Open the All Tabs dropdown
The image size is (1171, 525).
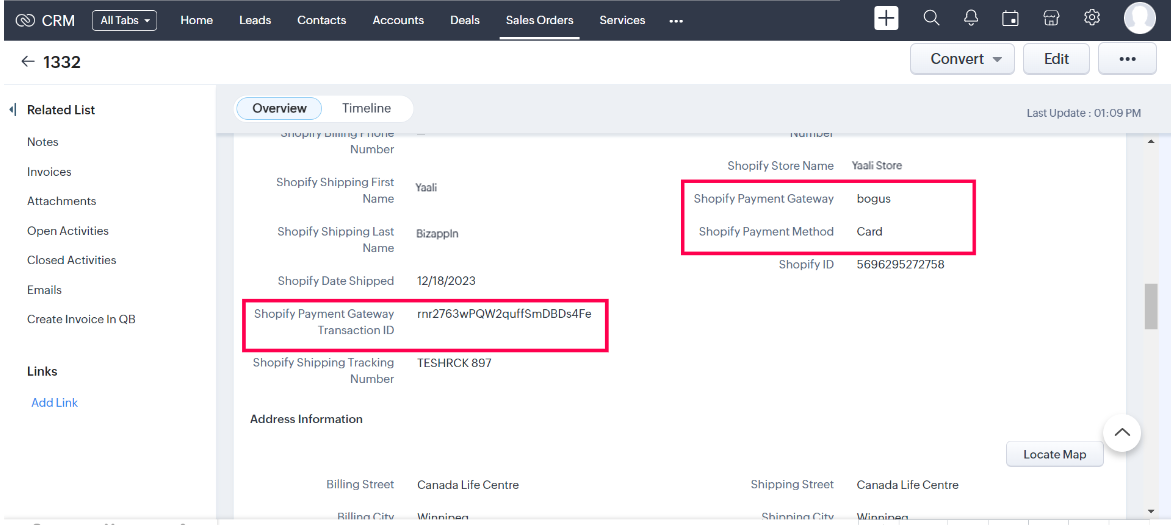click(125, 20)
